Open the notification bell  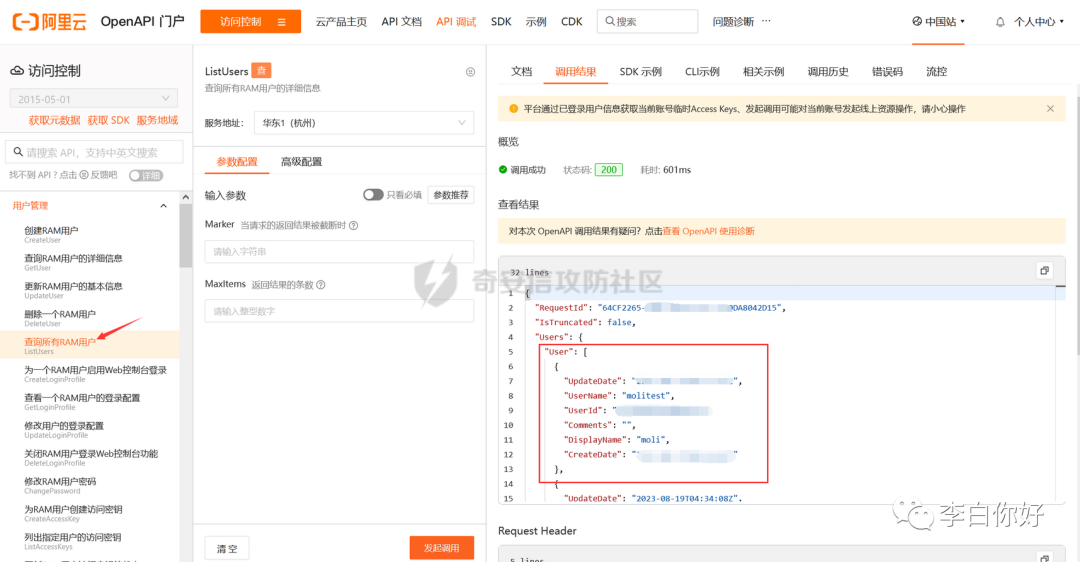(x=1000, y=22)
